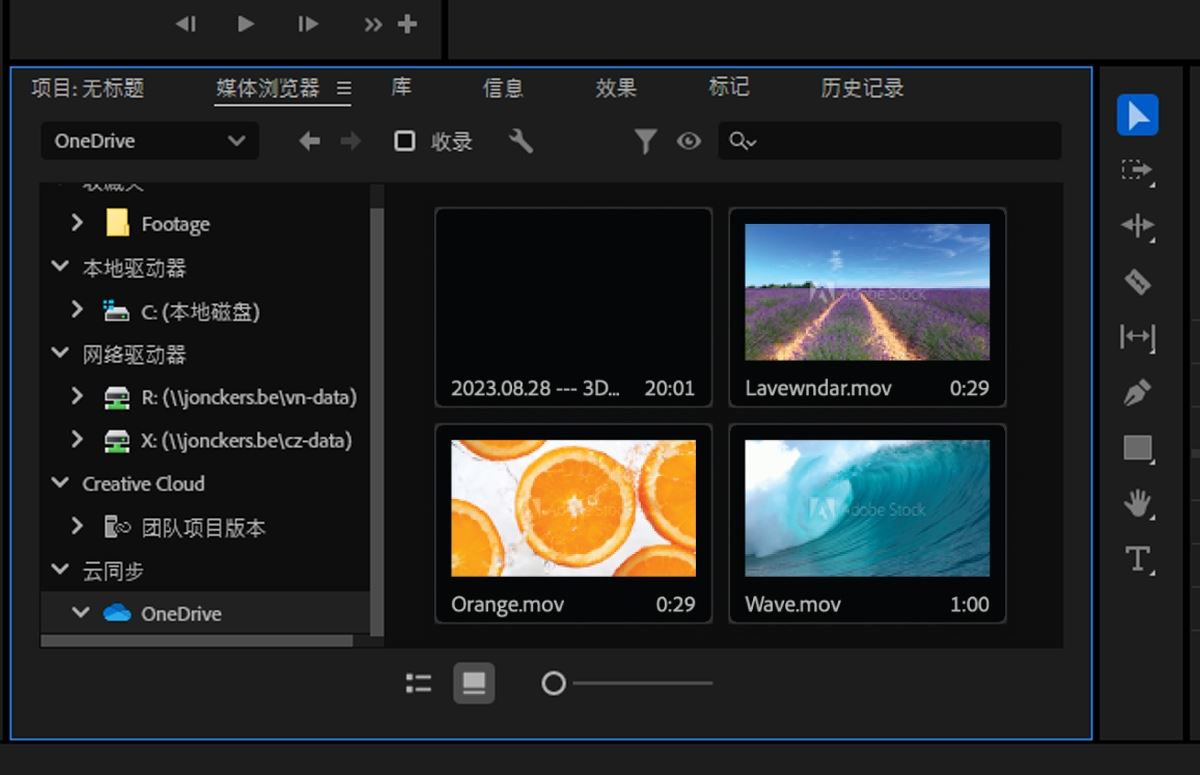Select the Hand tool
The height and width of the screenshot is (775, 1200).
1137,503
